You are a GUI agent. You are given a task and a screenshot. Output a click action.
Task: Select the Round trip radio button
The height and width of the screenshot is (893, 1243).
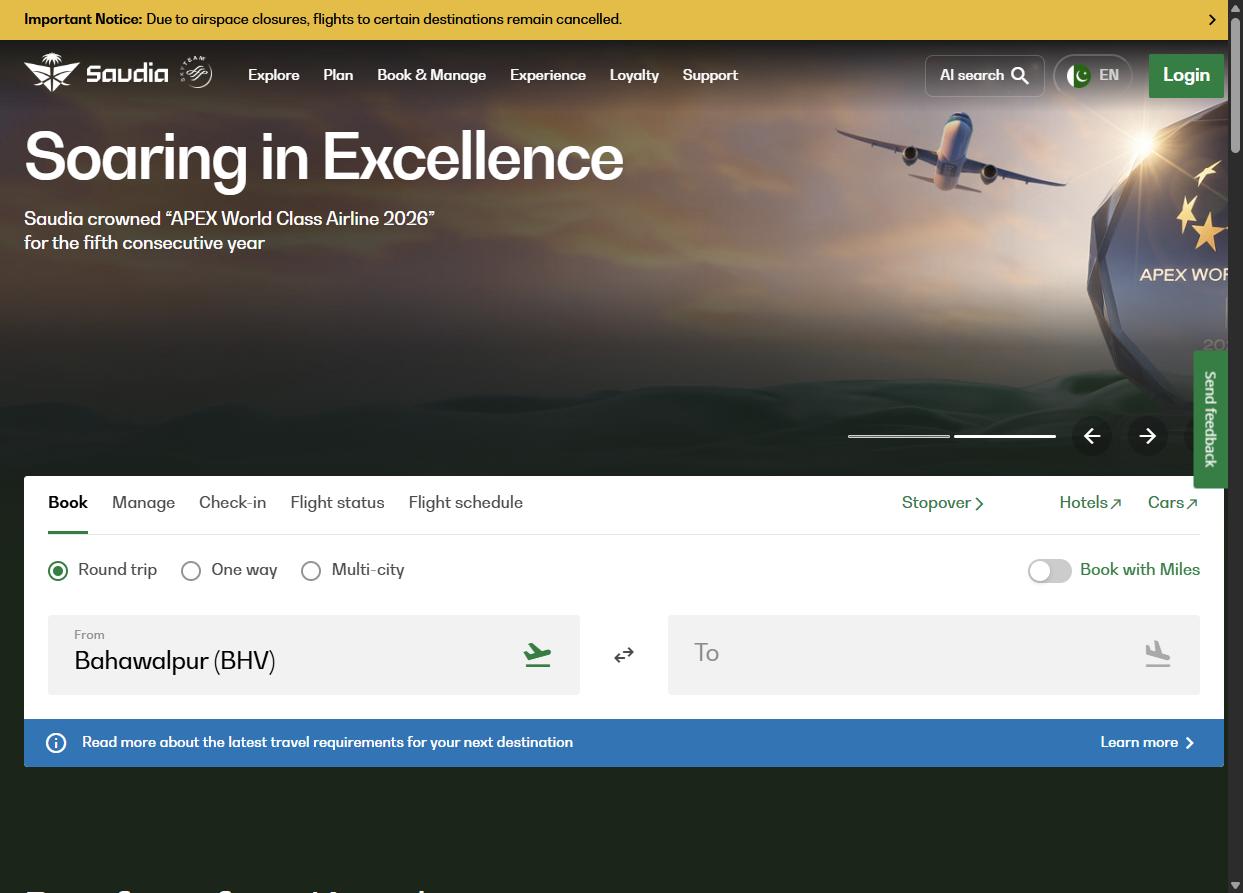tap(58, 570)
